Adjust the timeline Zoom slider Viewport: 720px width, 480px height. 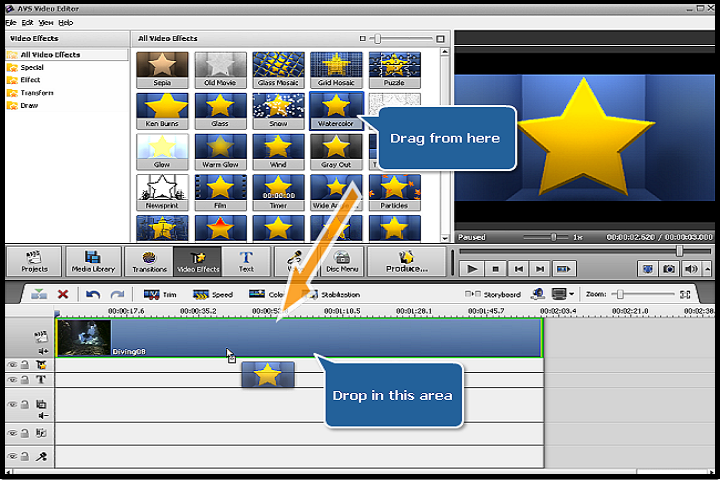point(621,295)
